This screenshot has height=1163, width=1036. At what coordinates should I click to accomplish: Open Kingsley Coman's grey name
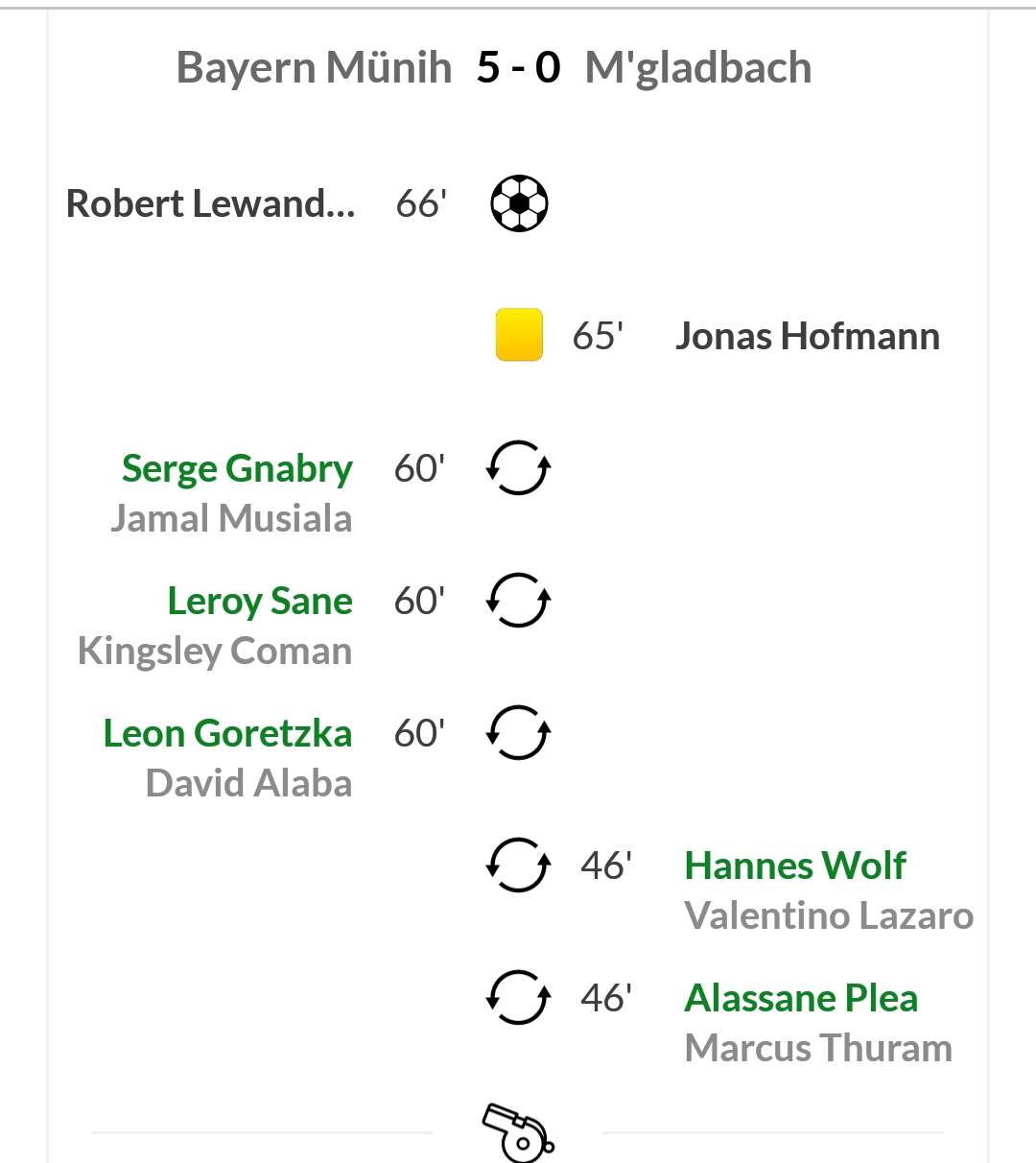click(215, 652)
